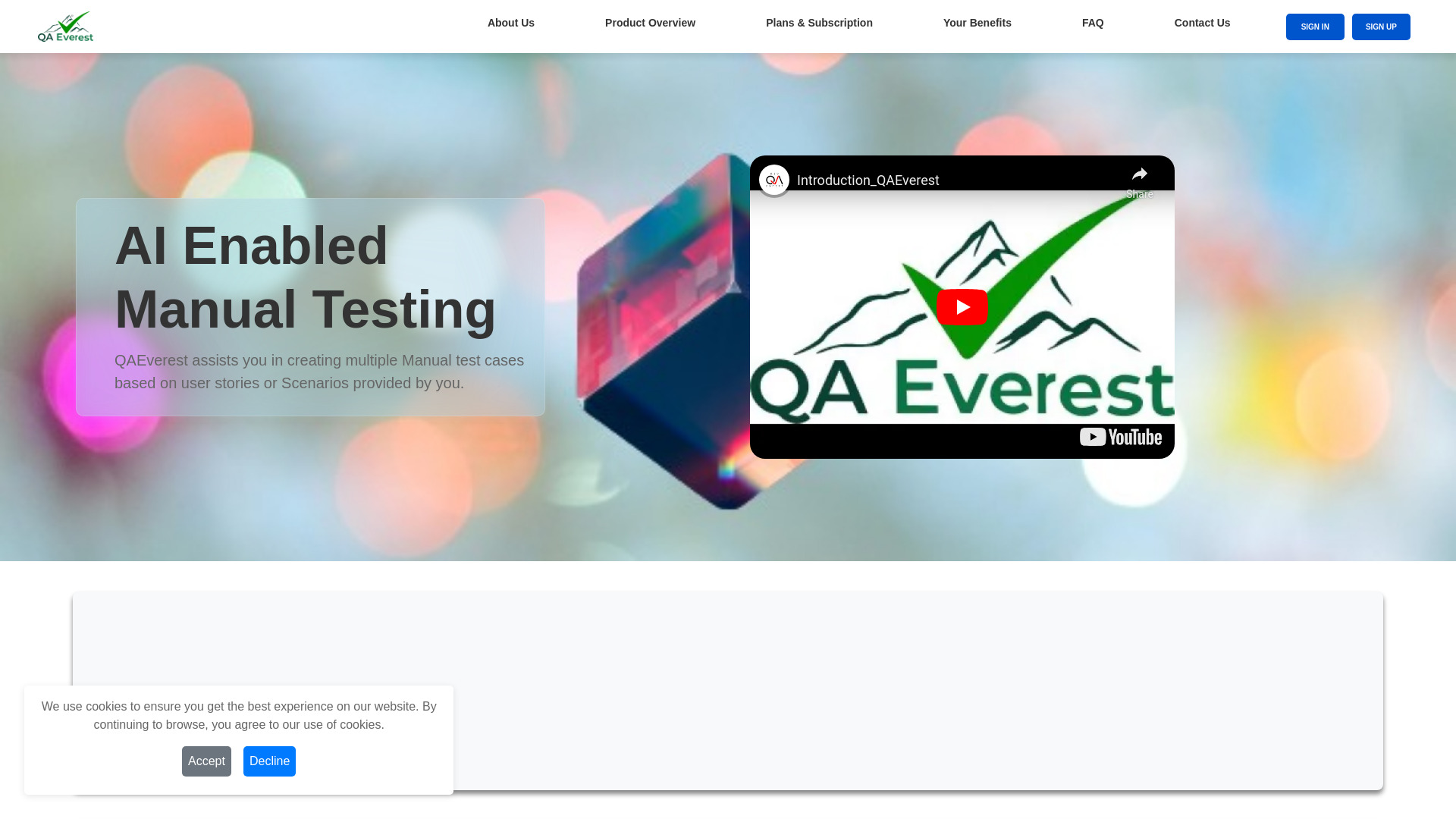Screen dimensions: 1456x819
Task: Click the SIGN UP button
Action: (1381, 26)
